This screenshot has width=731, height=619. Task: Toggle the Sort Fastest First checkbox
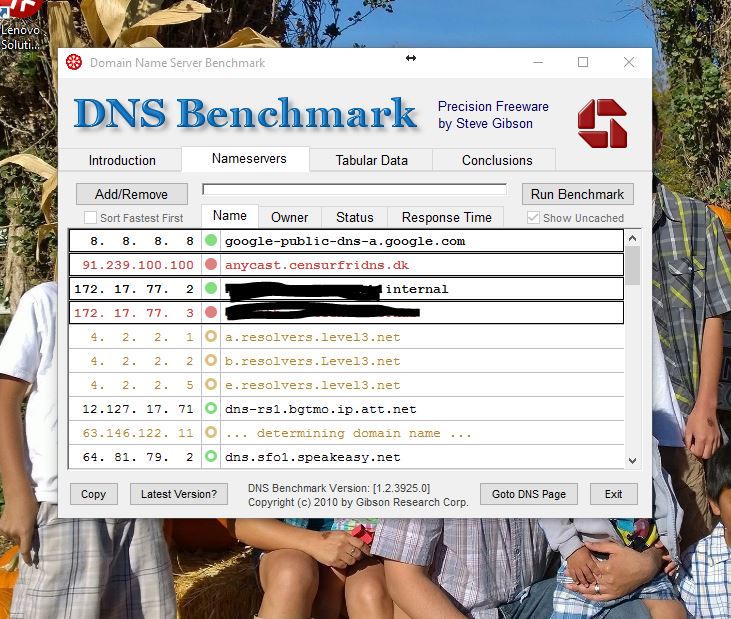pos(91,218)
